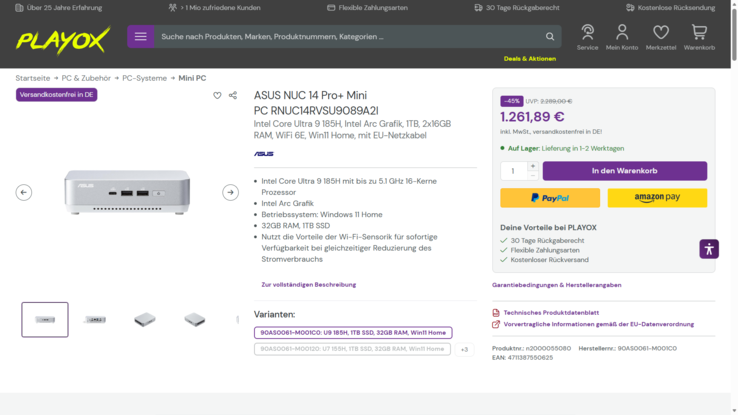738x415 pixels.
Task: Select variant U9 185H, 1TB SSD
Action: tap(353, 333)
